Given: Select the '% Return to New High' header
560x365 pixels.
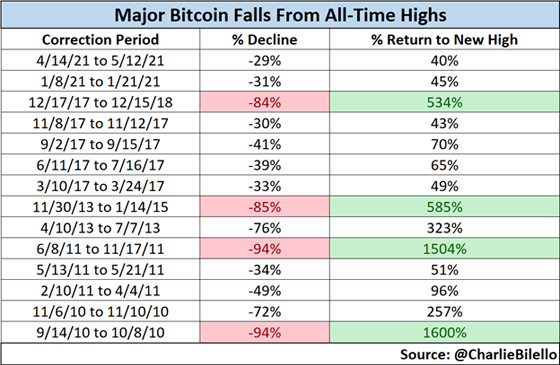Looking at the screenshot, I should [445, 39].
